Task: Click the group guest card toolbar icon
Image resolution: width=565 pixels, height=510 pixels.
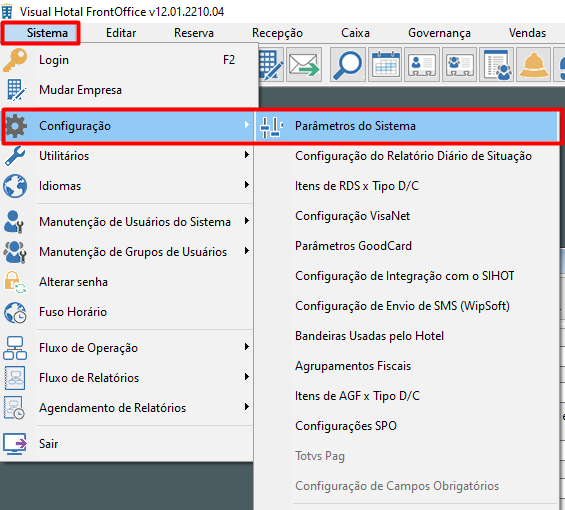Action: click(x=460, y=65)
